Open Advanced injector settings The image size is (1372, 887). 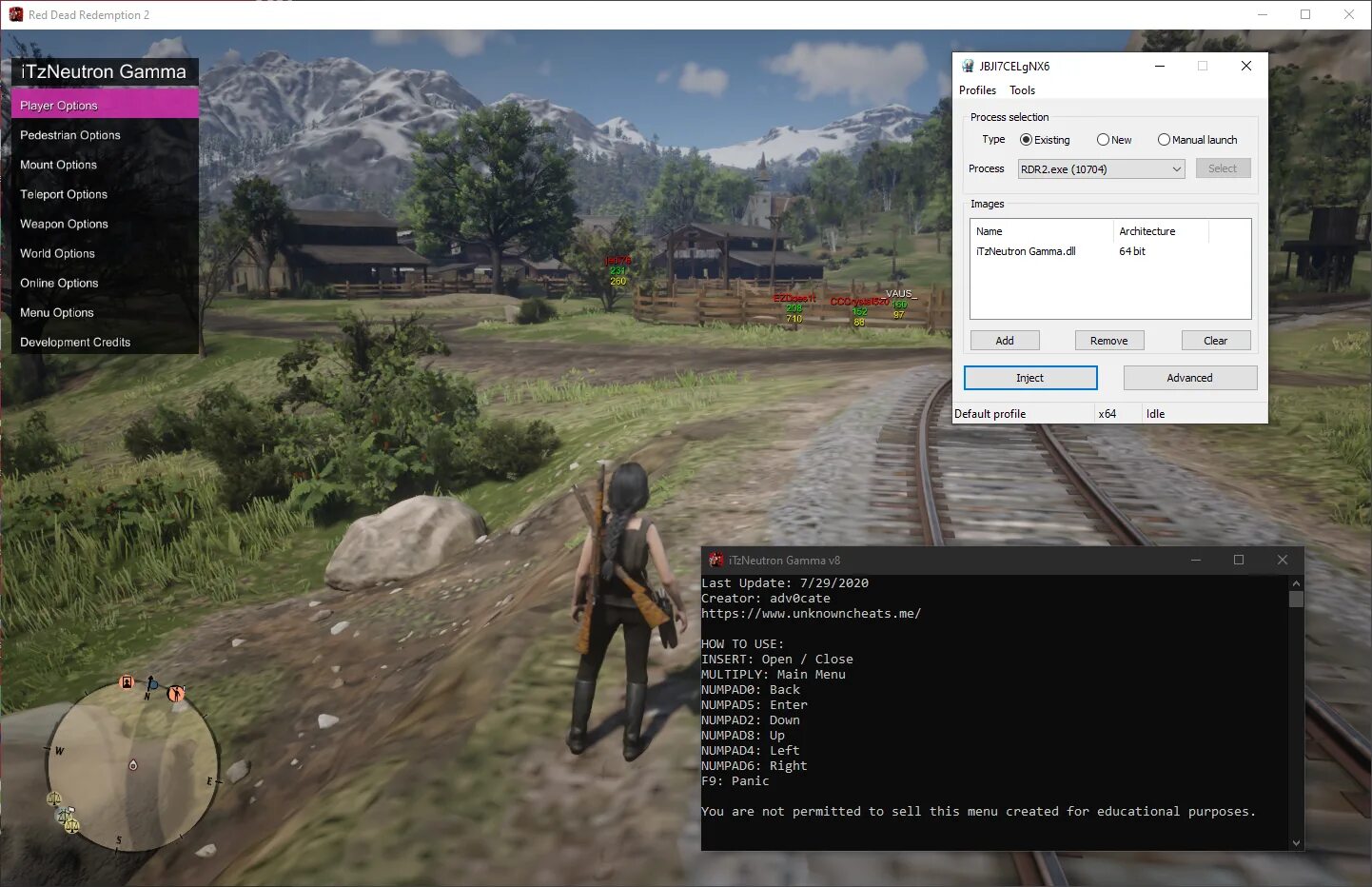[1190, 378]
